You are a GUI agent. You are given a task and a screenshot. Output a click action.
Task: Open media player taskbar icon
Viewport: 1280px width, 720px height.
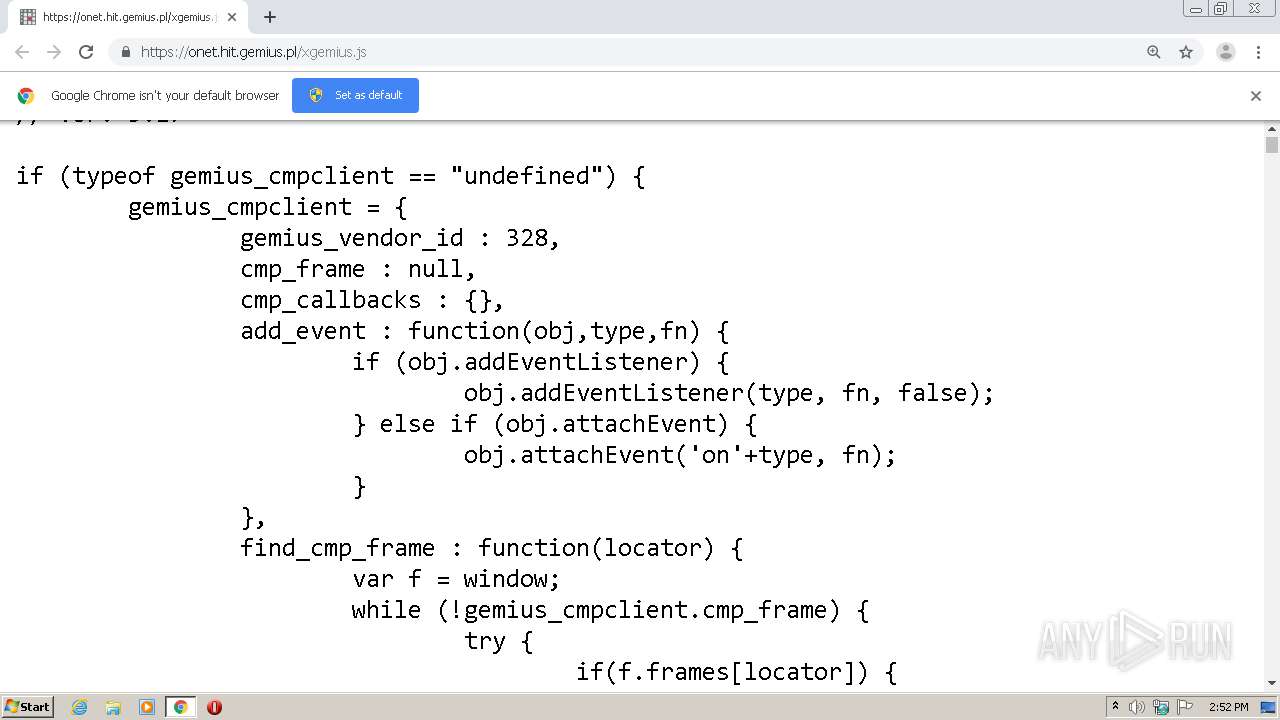(x=147, y=707)
